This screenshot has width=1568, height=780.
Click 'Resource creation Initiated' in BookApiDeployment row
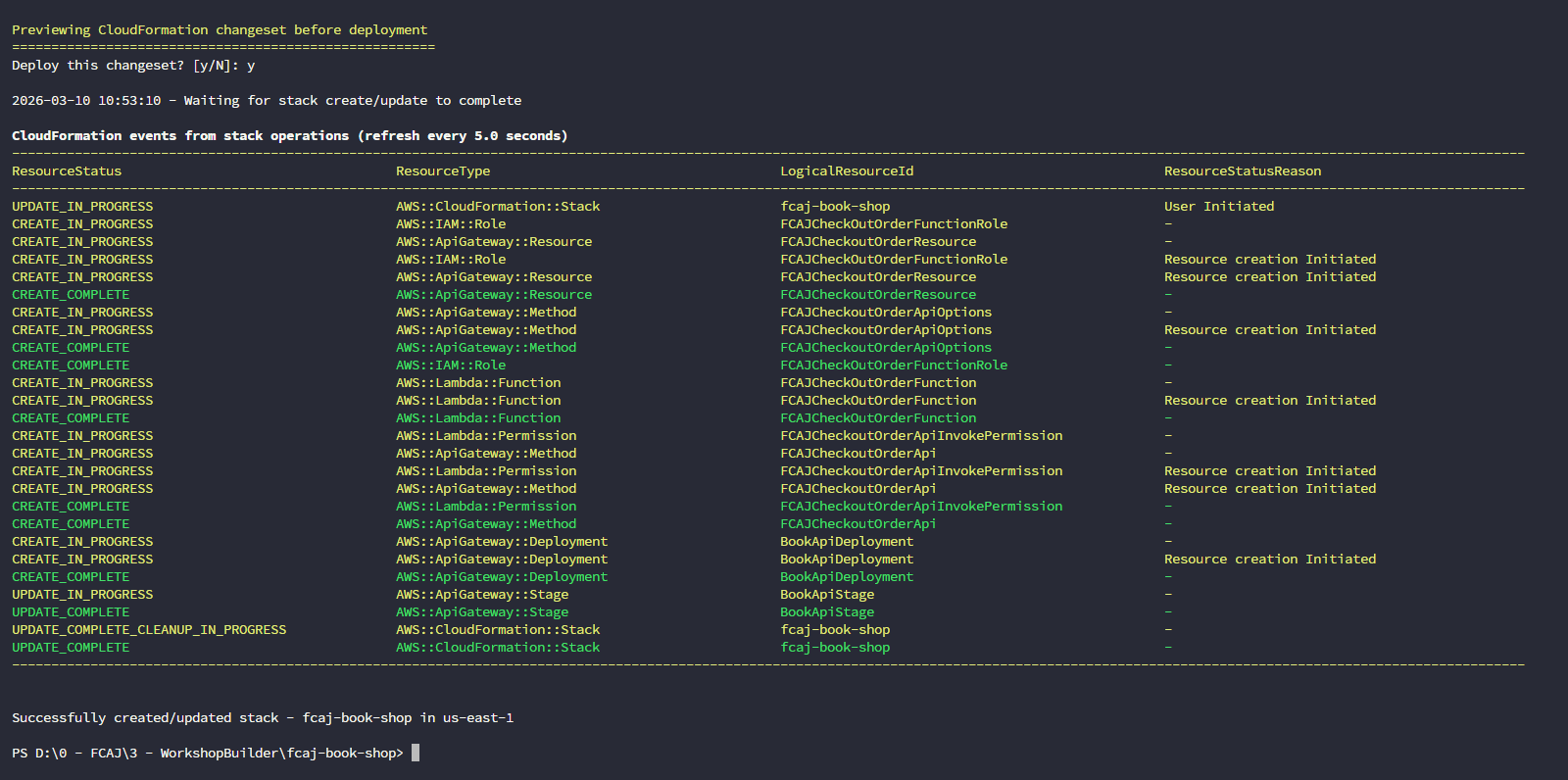1270,559
